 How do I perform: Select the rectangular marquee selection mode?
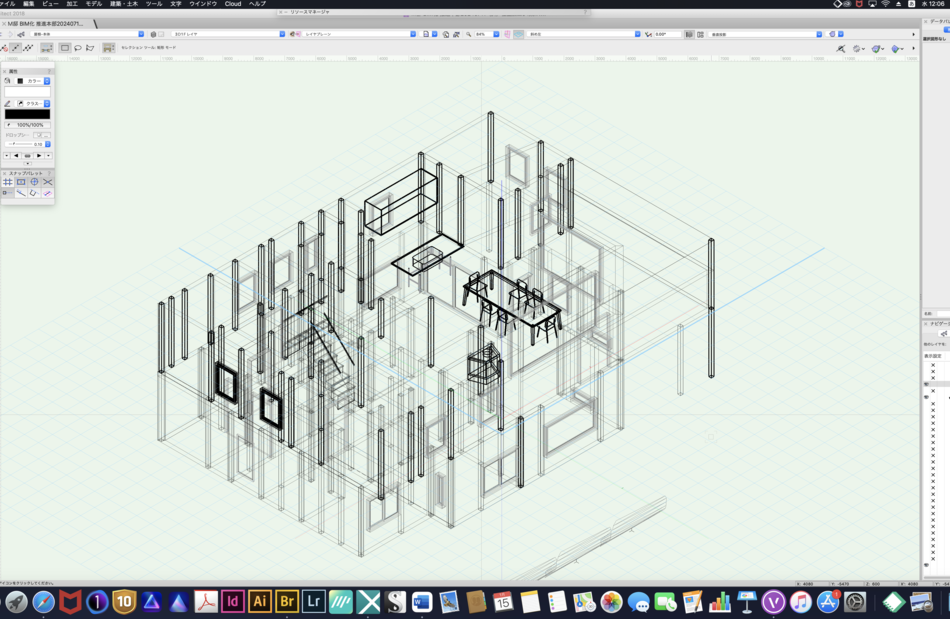65,48
